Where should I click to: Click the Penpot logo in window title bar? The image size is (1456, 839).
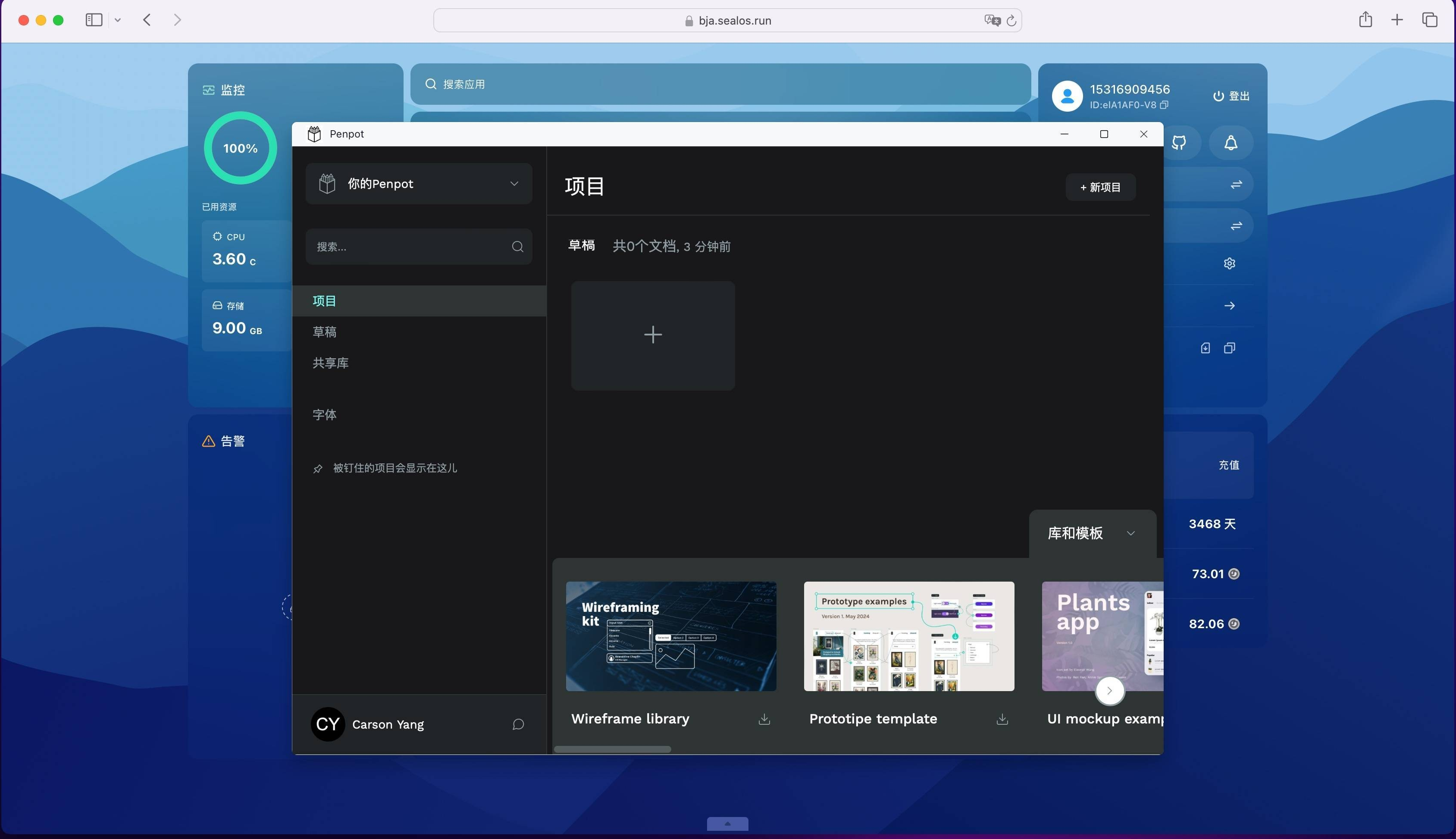tap(314, 134)
